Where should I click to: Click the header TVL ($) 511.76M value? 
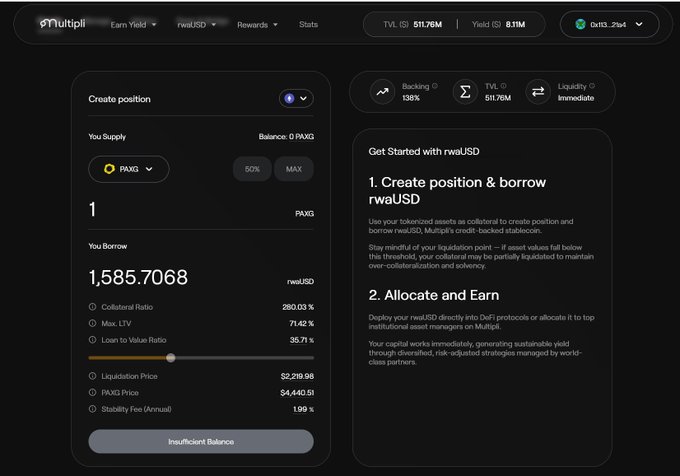[428, 24]
